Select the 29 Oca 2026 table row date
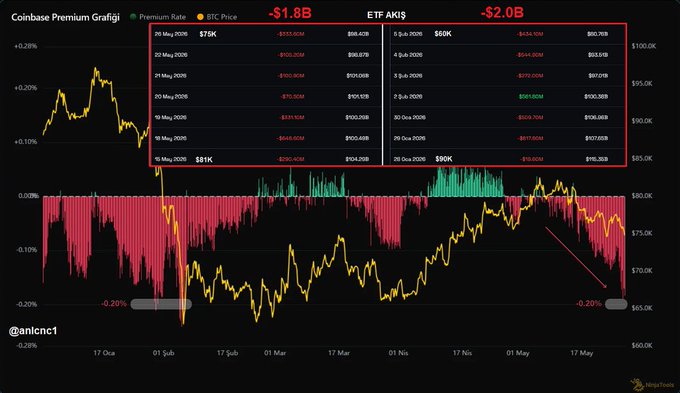Screen dimensions: 680x393 click(409, 138)
